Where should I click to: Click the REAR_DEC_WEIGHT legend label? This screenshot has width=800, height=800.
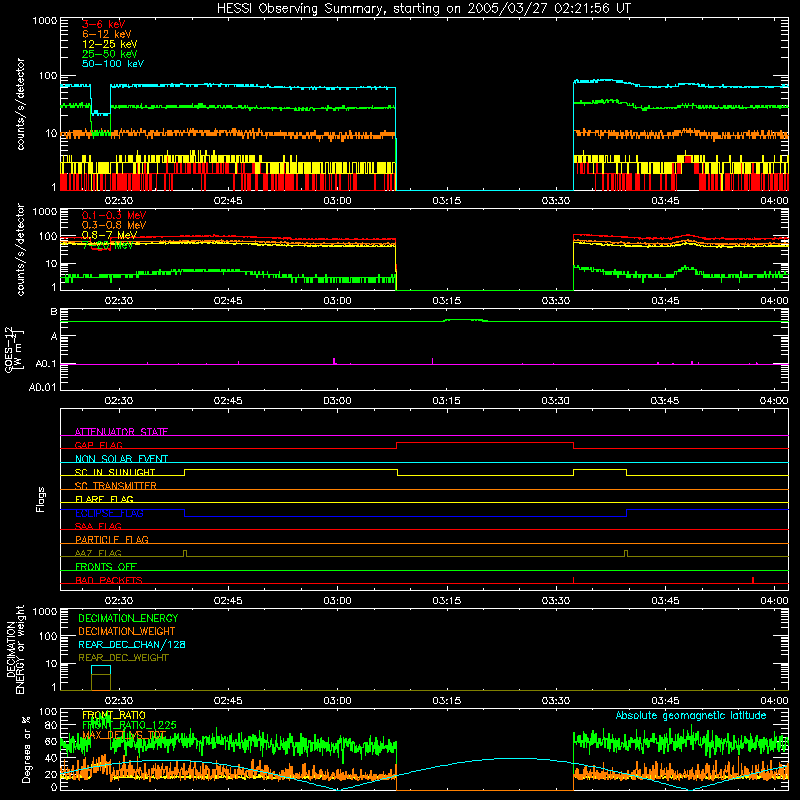[x=123, y=658]
